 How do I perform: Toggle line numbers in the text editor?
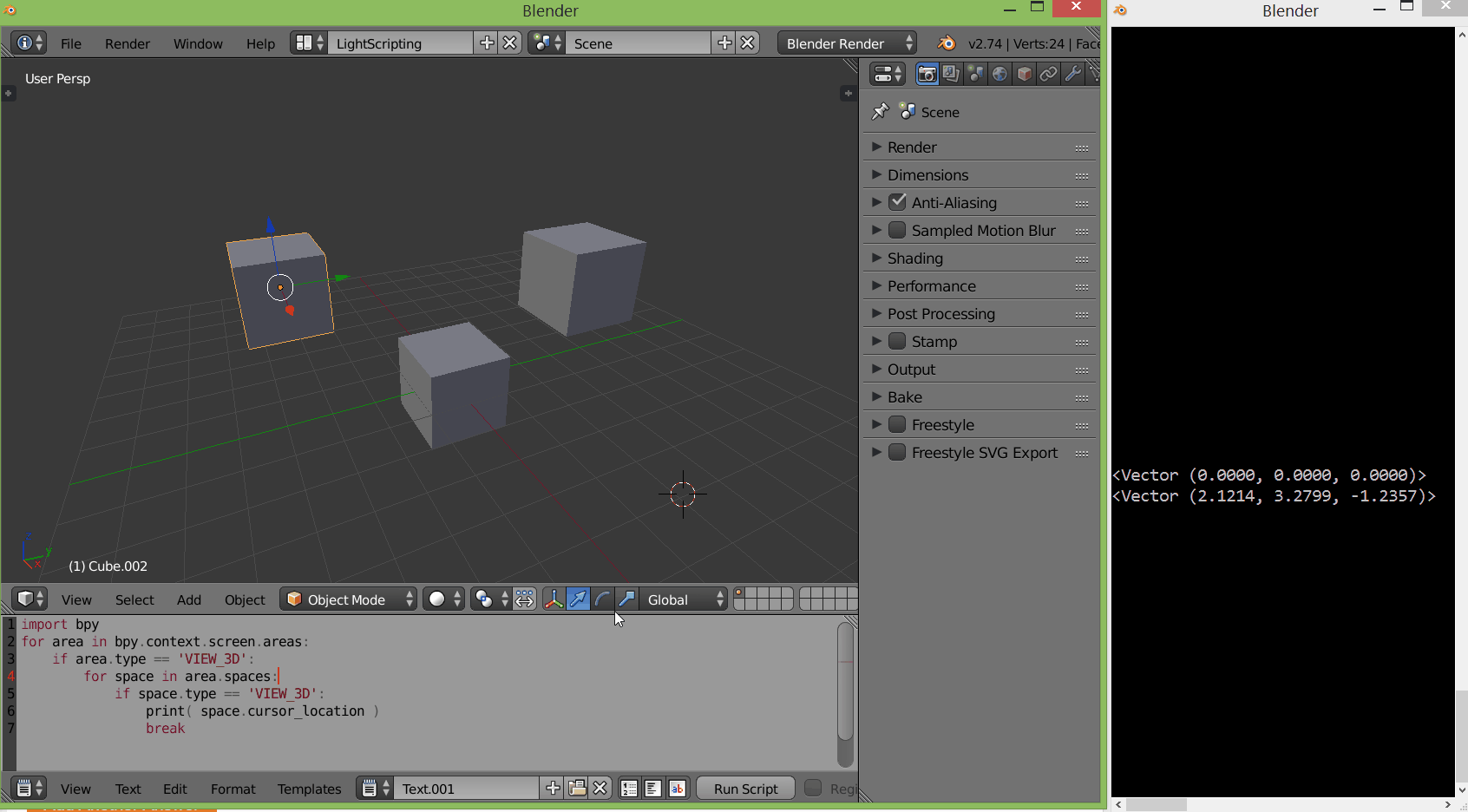point(629,788)
